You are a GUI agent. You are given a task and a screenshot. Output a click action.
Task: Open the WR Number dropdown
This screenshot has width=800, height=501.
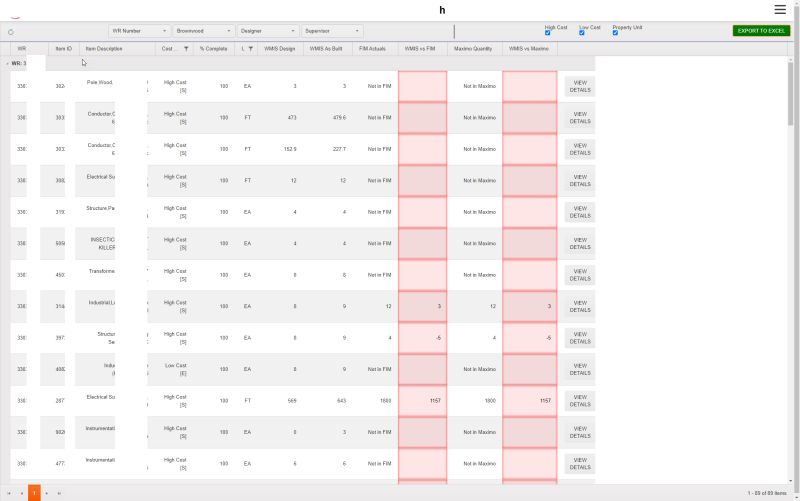pos(139,31)
